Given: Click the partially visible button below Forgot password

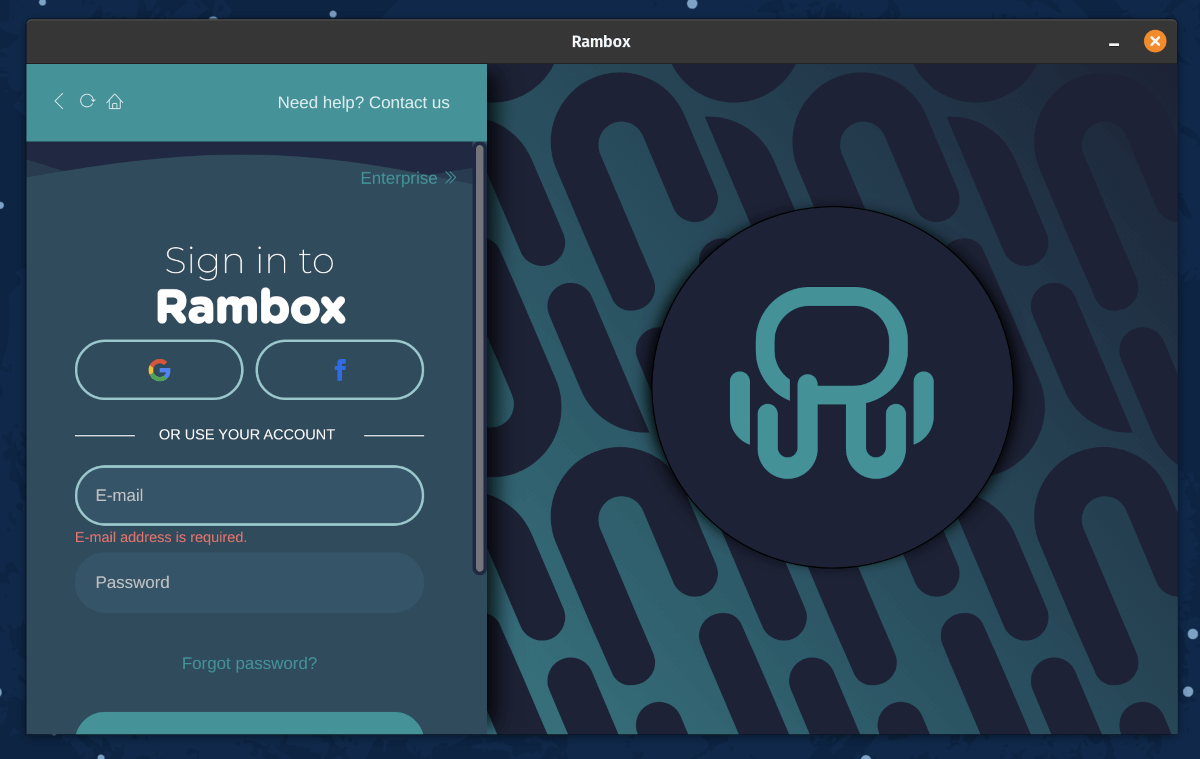Looking at the screenshot, I should pyautogui.click(x=249, y=723).
